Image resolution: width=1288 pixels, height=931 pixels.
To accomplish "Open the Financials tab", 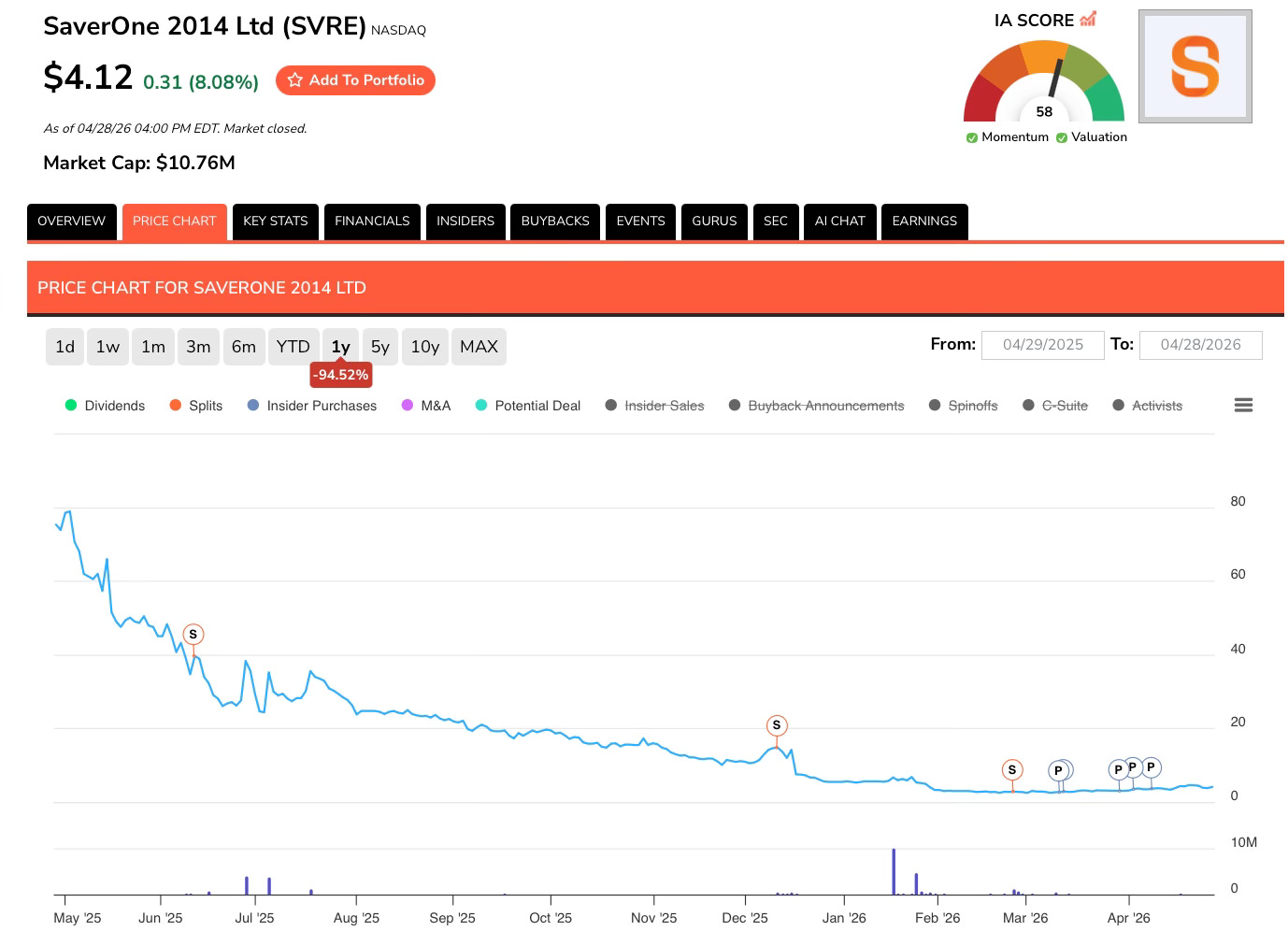I will 372,222.
